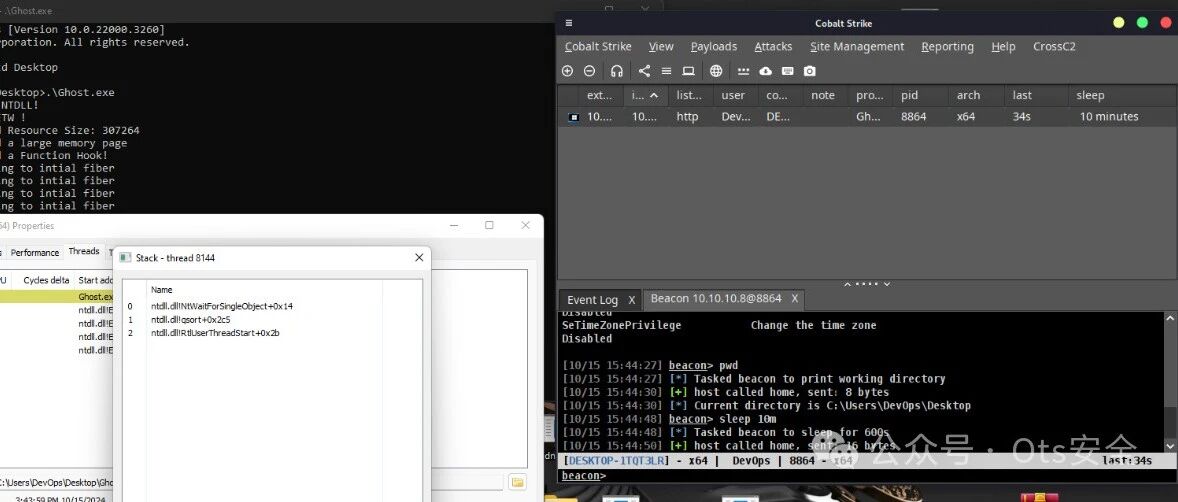The height and width of the screenshot is (502, 1178).
Task: Click DESKTOP-1TQT3LR in beacon status bar
Action: 616,461
